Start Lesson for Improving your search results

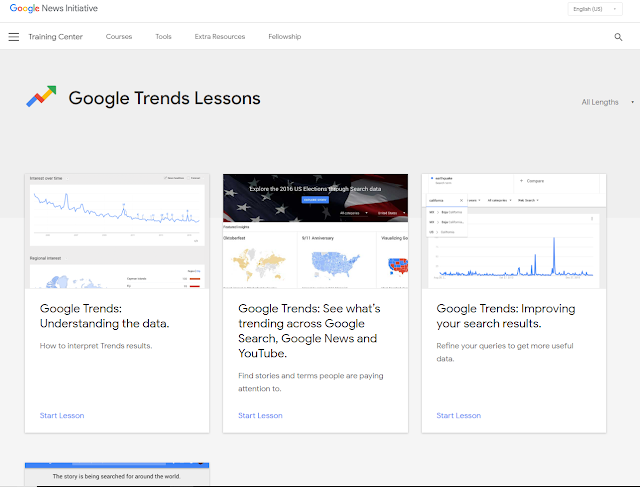coord(459,416)
